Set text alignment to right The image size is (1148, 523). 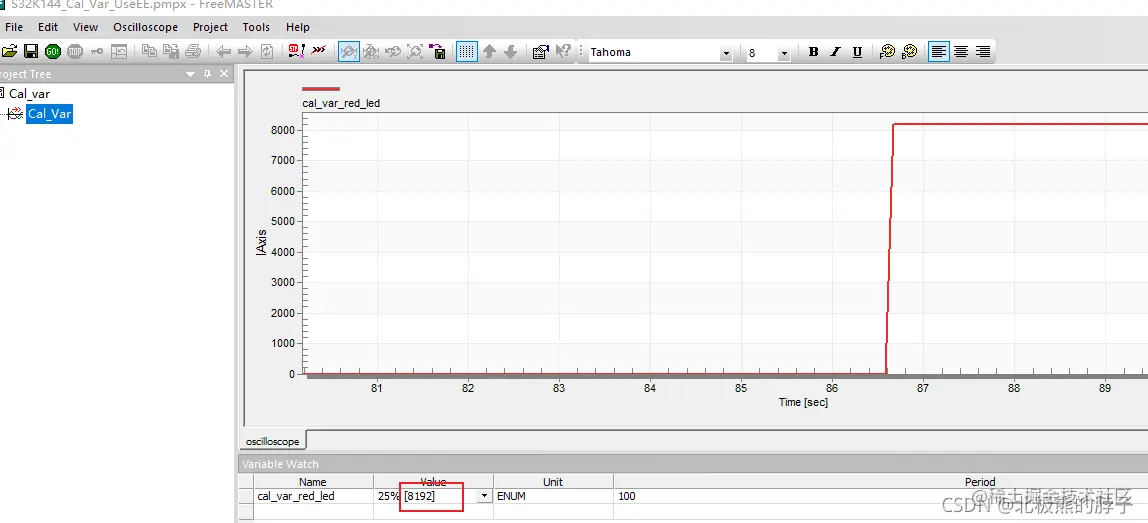click(x=983, y=52)
